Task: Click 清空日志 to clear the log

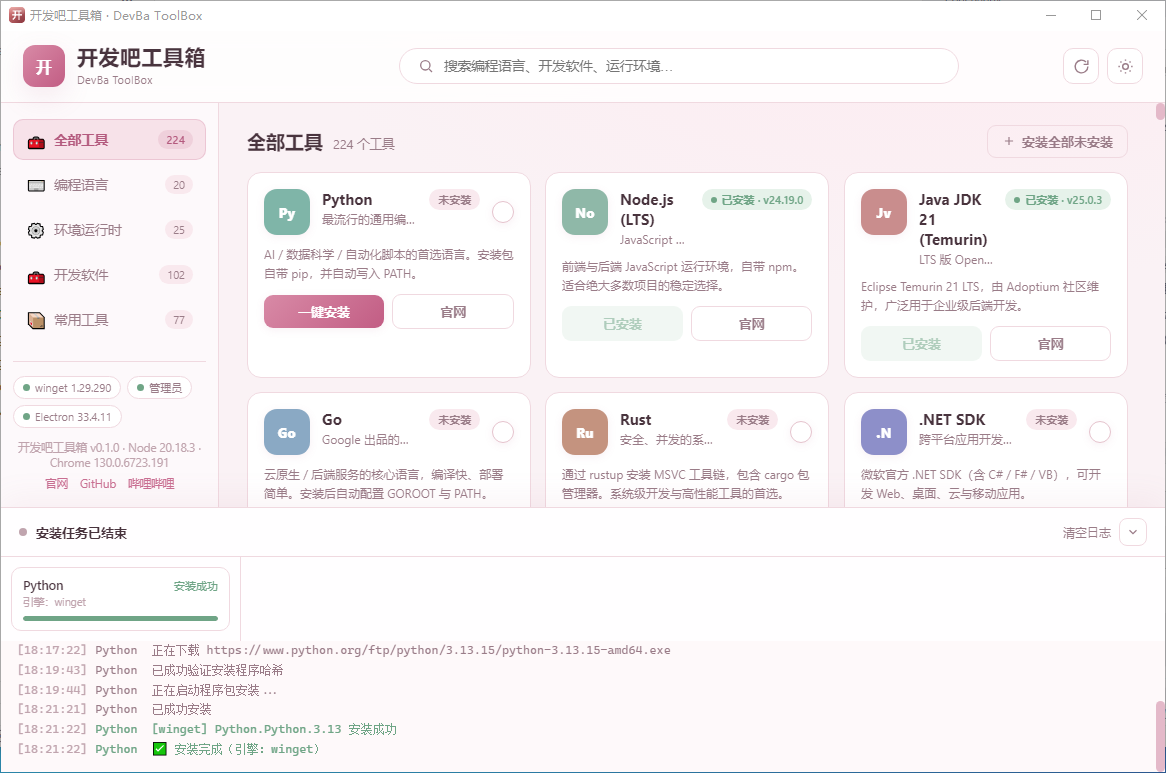Action: [x=1086, y=533]
